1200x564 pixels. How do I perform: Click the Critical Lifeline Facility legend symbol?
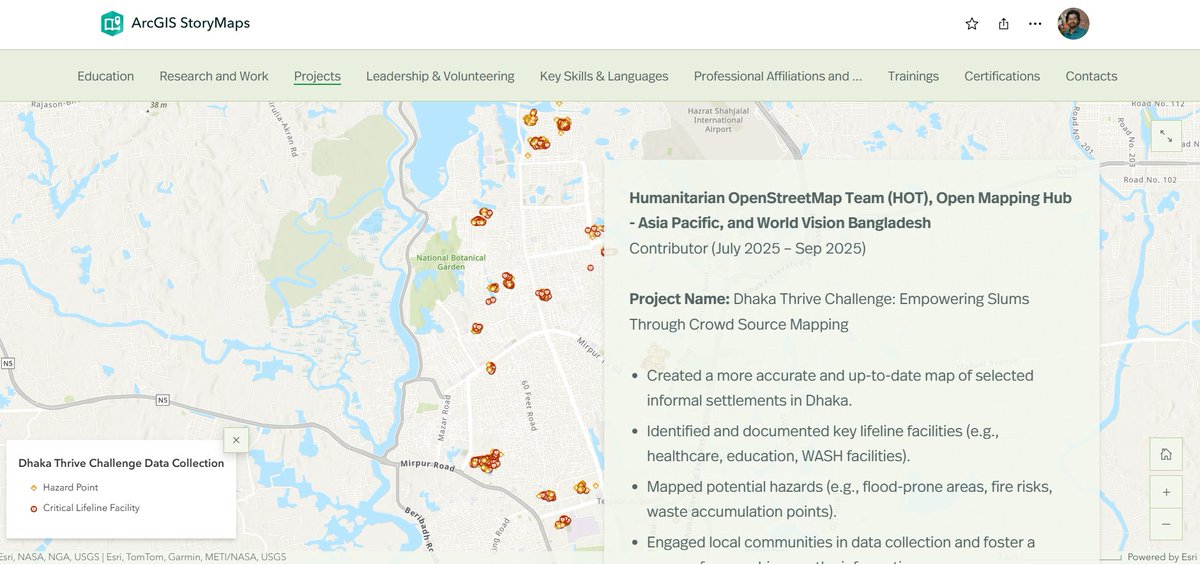pos(34,508)
